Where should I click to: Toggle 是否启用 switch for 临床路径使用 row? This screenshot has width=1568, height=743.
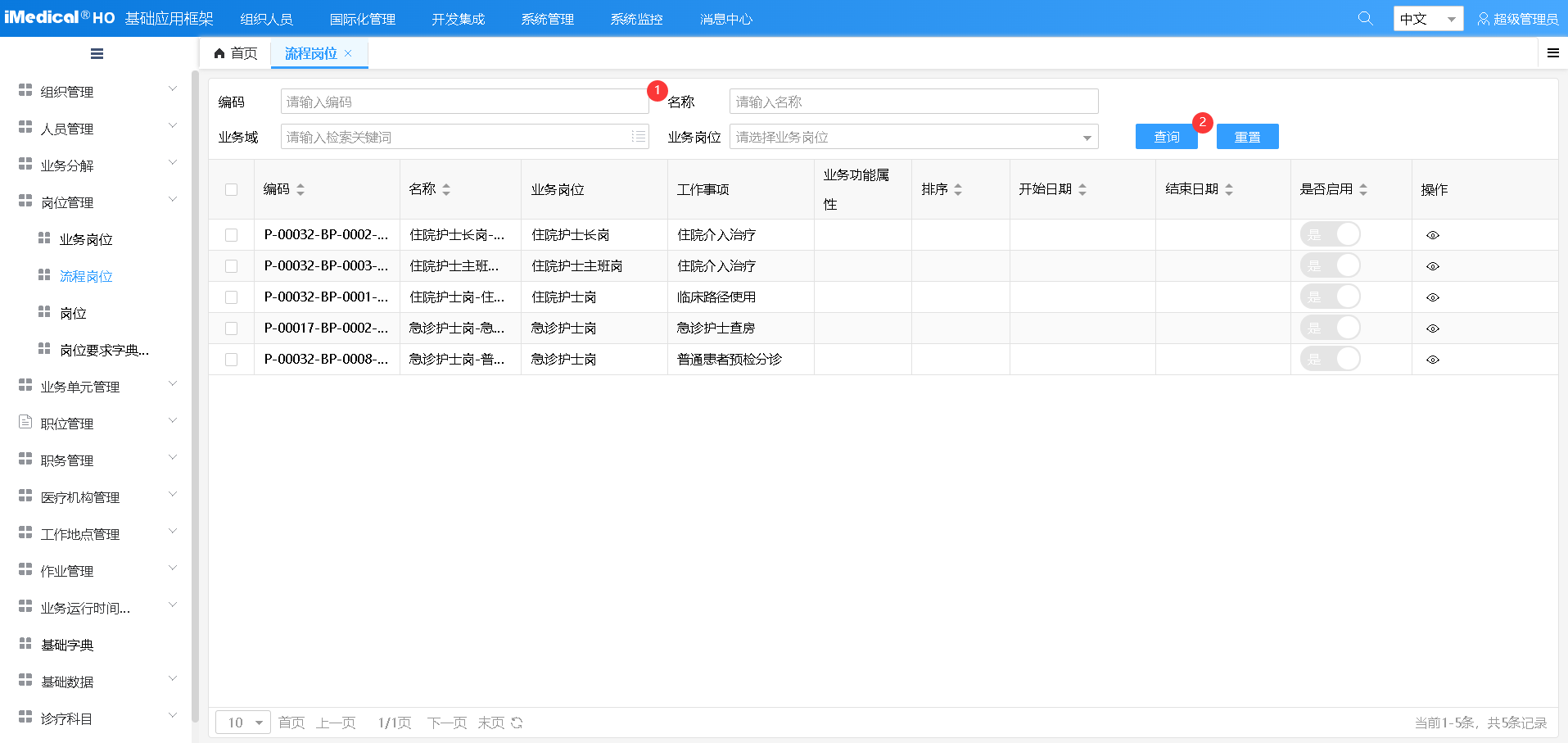tap(1330, 297)
